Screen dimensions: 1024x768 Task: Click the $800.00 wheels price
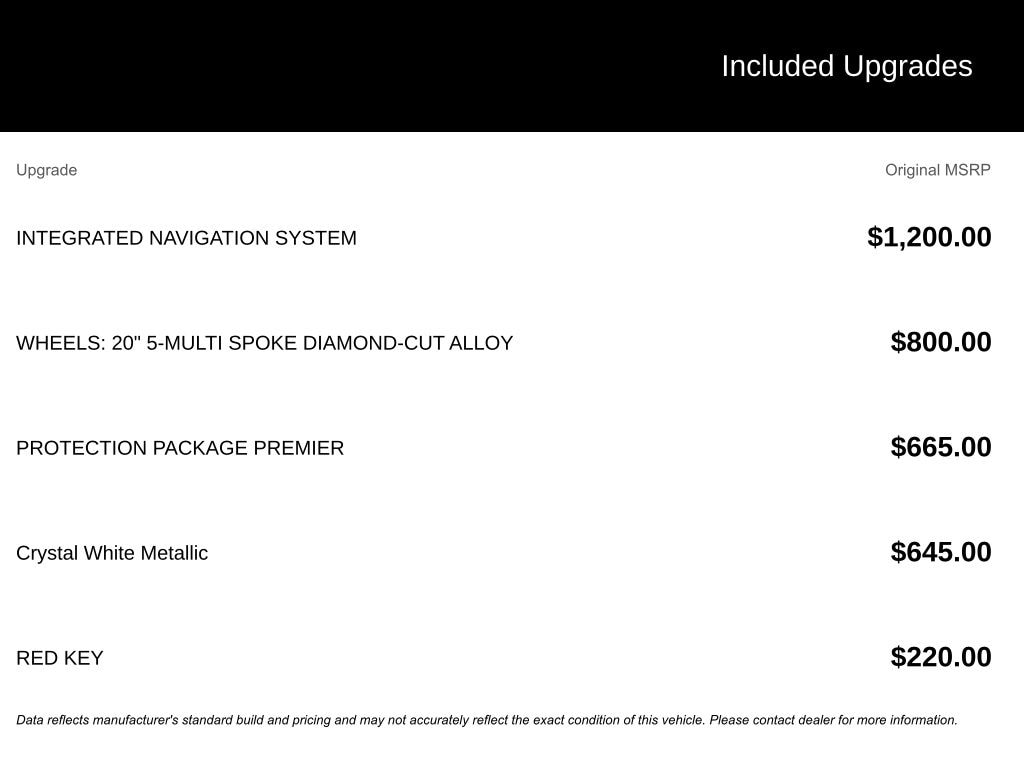click(940, 342)
